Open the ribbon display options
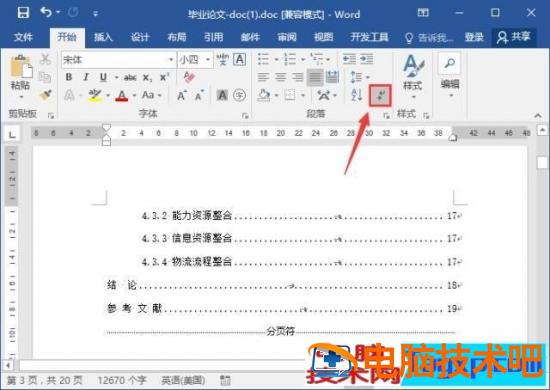 click(423, 13)
